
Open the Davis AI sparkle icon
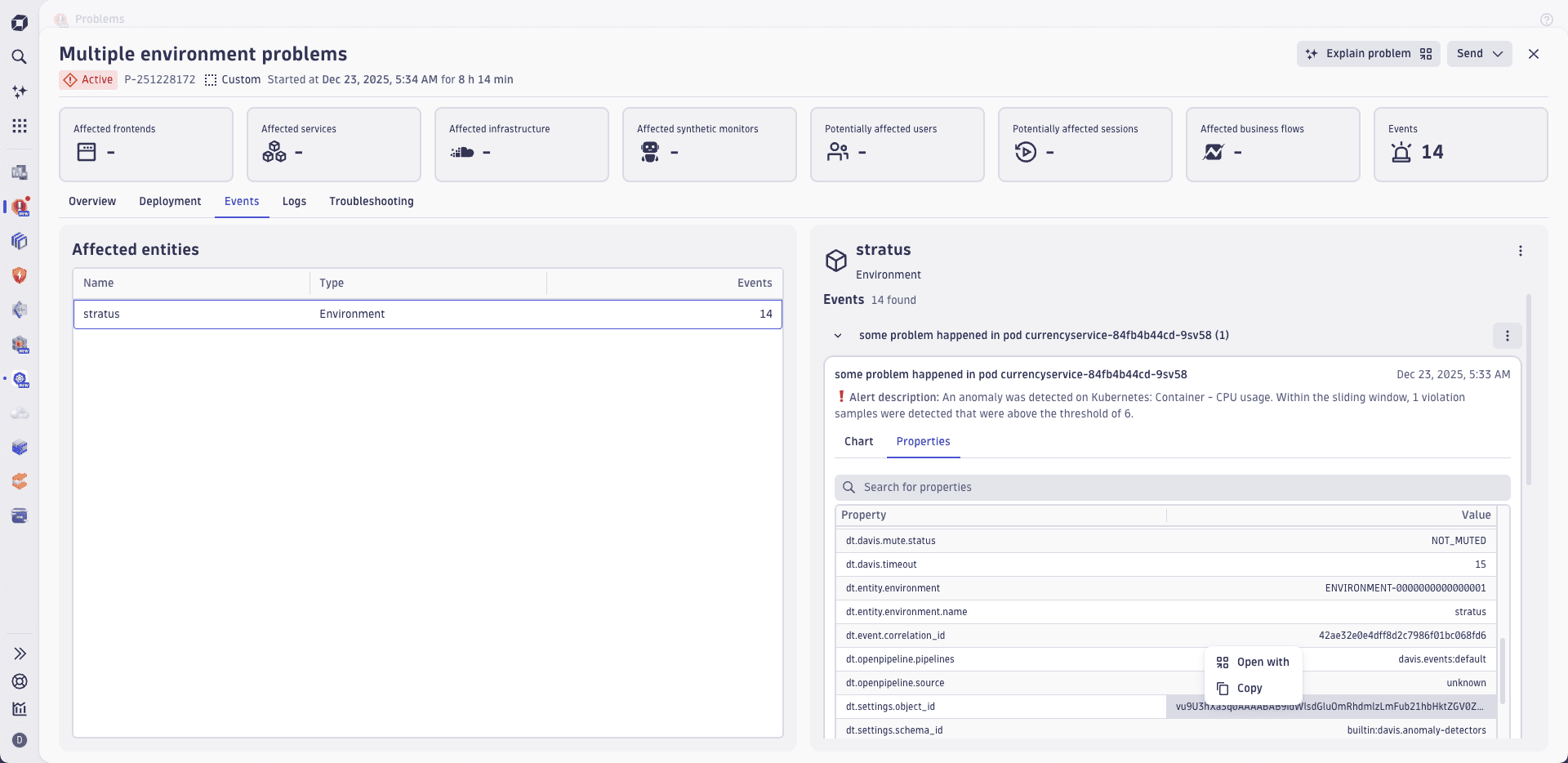20,91
